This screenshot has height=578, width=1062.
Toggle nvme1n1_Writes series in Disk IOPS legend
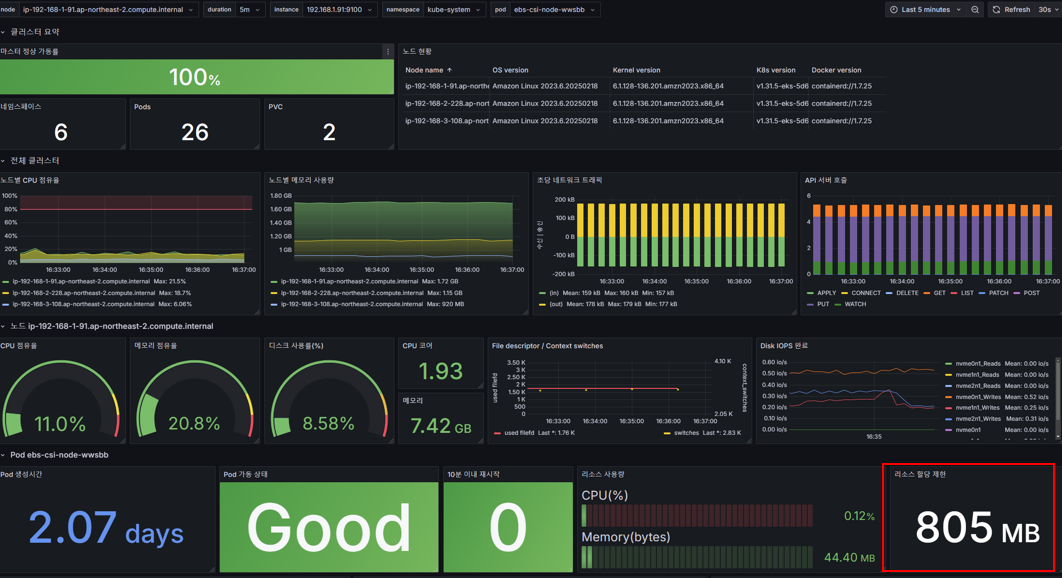(x=977, y=407)
